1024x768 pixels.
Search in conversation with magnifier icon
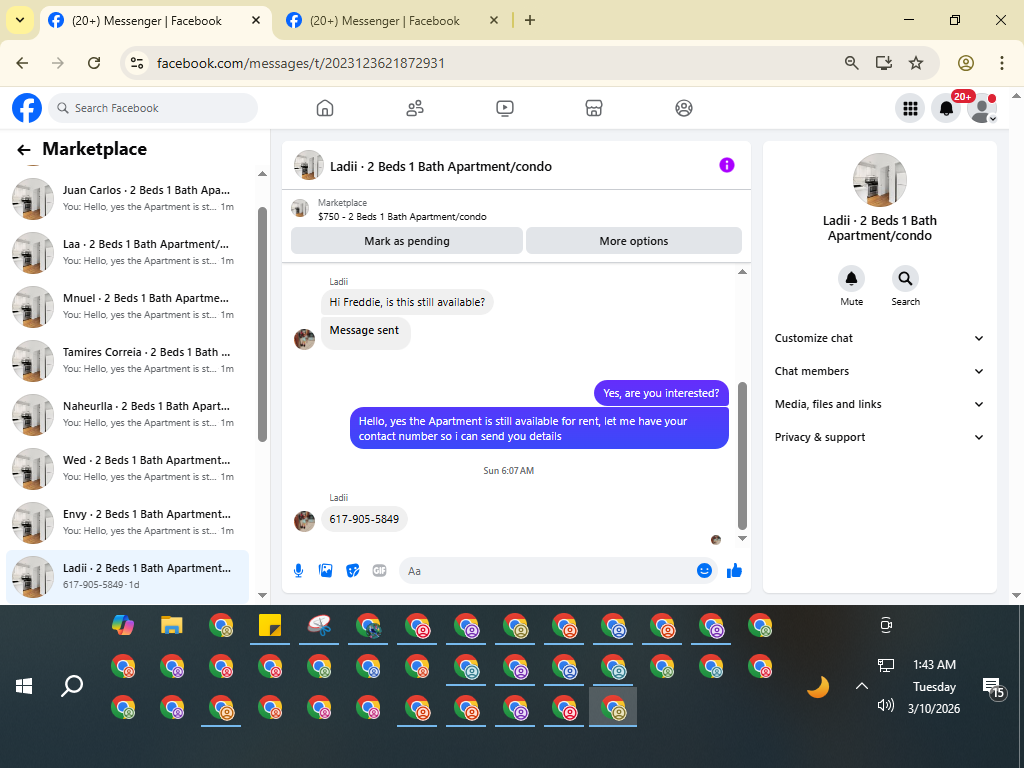coord(905,279)
